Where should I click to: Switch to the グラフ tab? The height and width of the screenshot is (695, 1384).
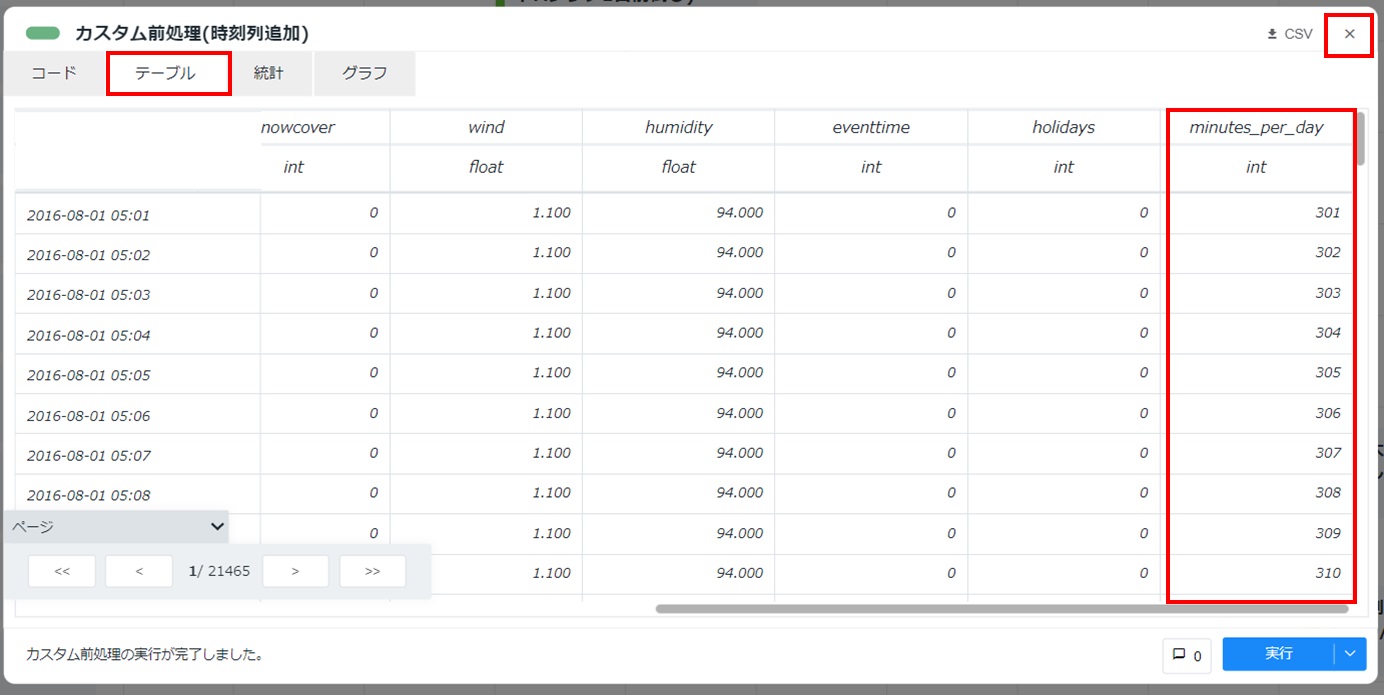[364, 73]
